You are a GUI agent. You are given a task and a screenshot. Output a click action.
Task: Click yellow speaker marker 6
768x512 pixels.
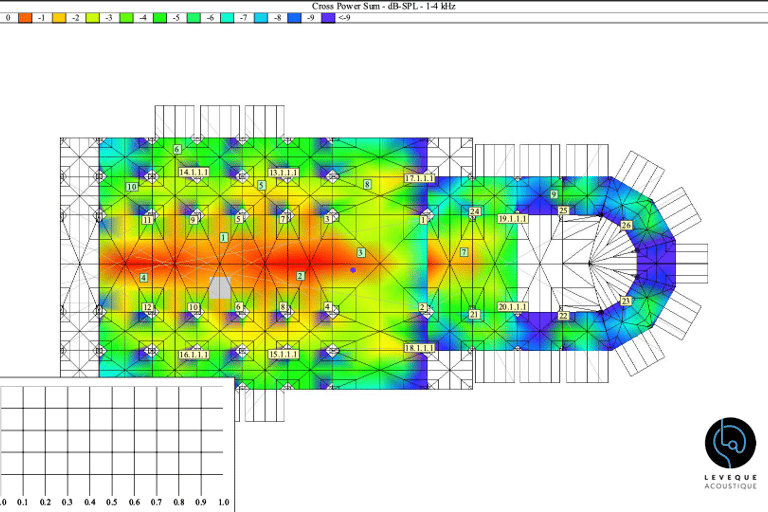click(x=239, y=307)
